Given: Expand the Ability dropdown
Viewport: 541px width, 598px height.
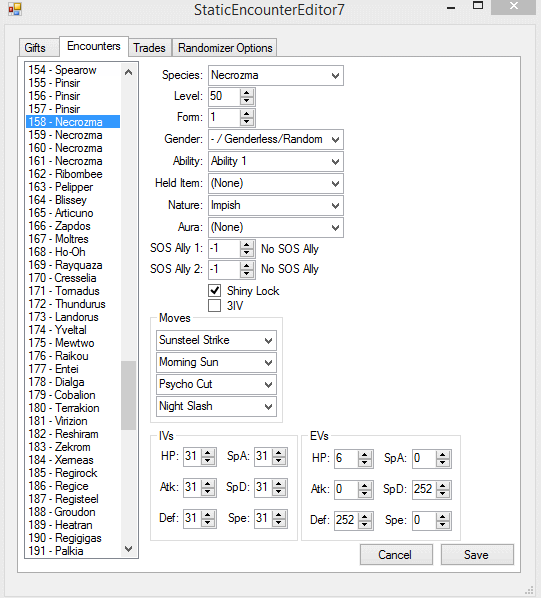Looking at the screenshot, I should (276, 161).
